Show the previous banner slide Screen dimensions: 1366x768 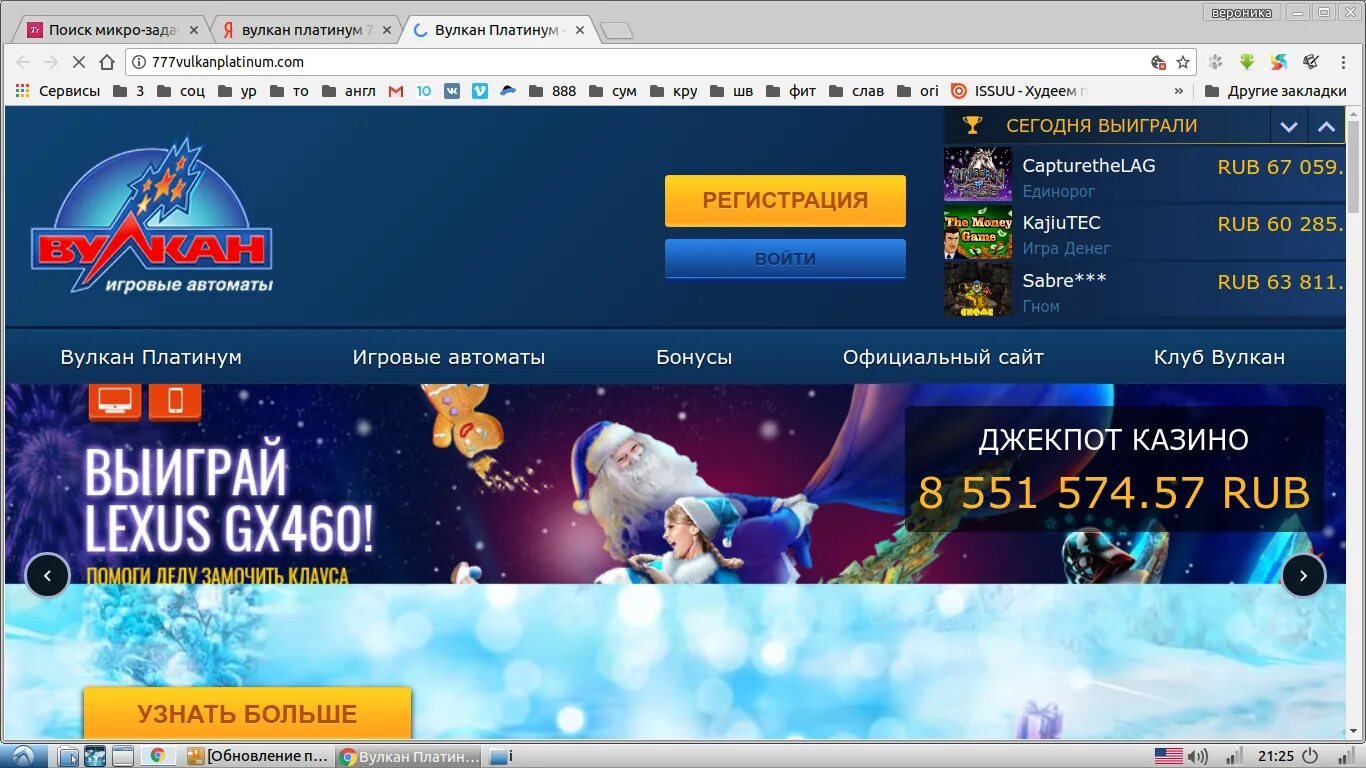[47, 575]
